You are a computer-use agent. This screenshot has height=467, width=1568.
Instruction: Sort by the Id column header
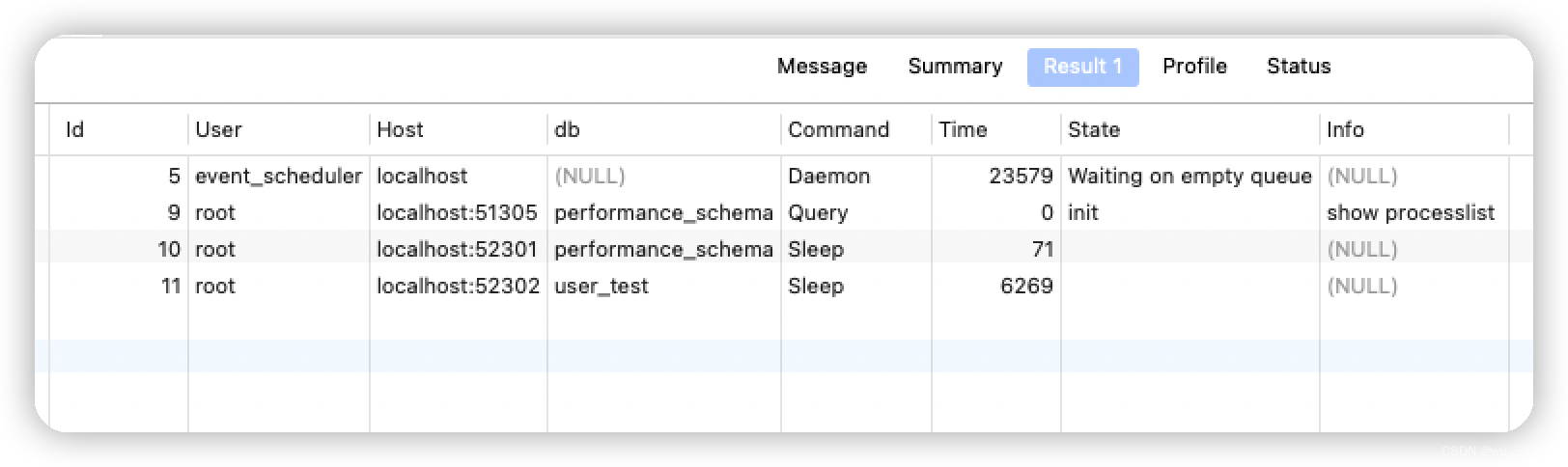coord(75,129)
